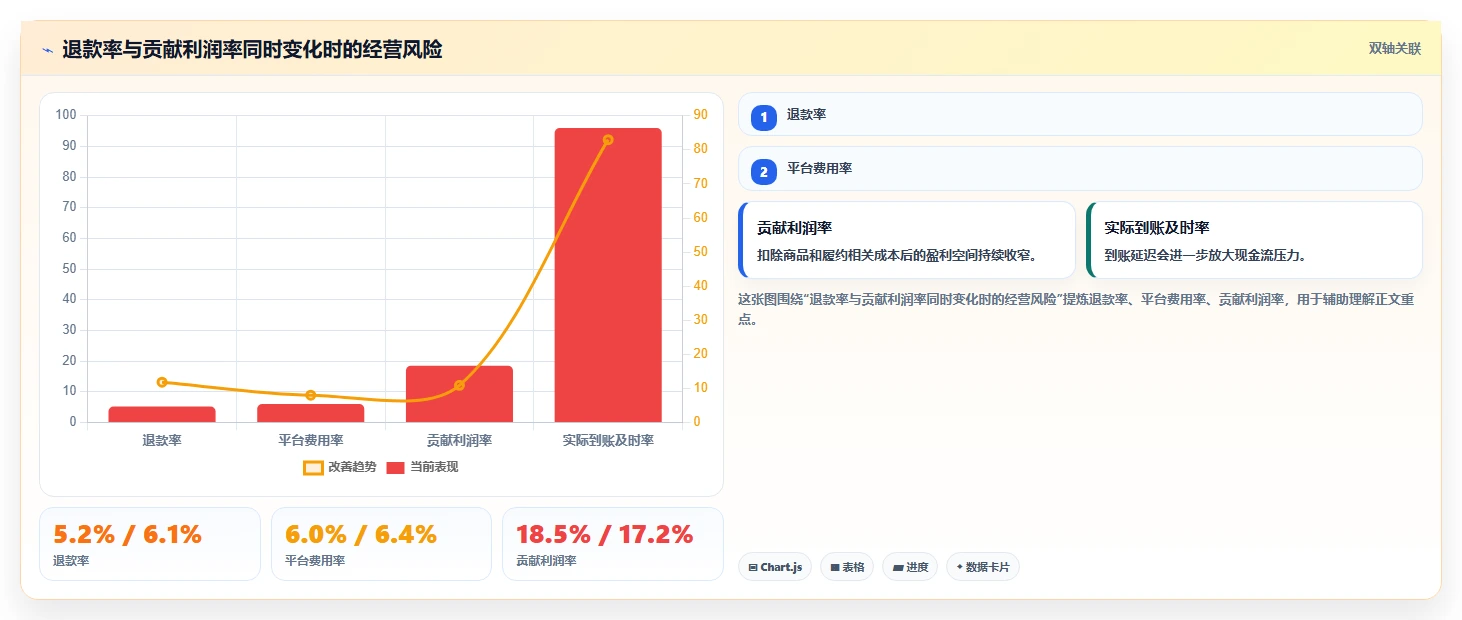Click the trend line point above 实际到账及时率
Screen dimensions: 1462x620
608,140
